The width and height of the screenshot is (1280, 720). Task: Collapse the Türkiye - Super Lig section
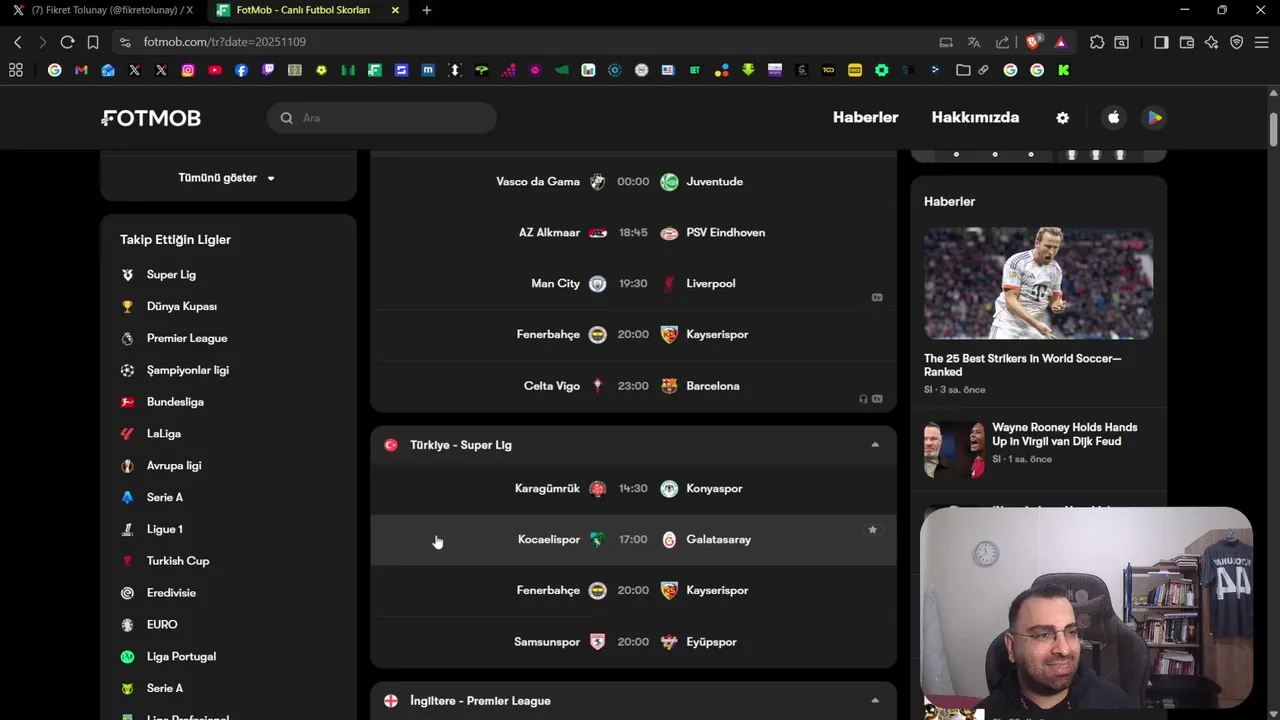tap(874, 445)
